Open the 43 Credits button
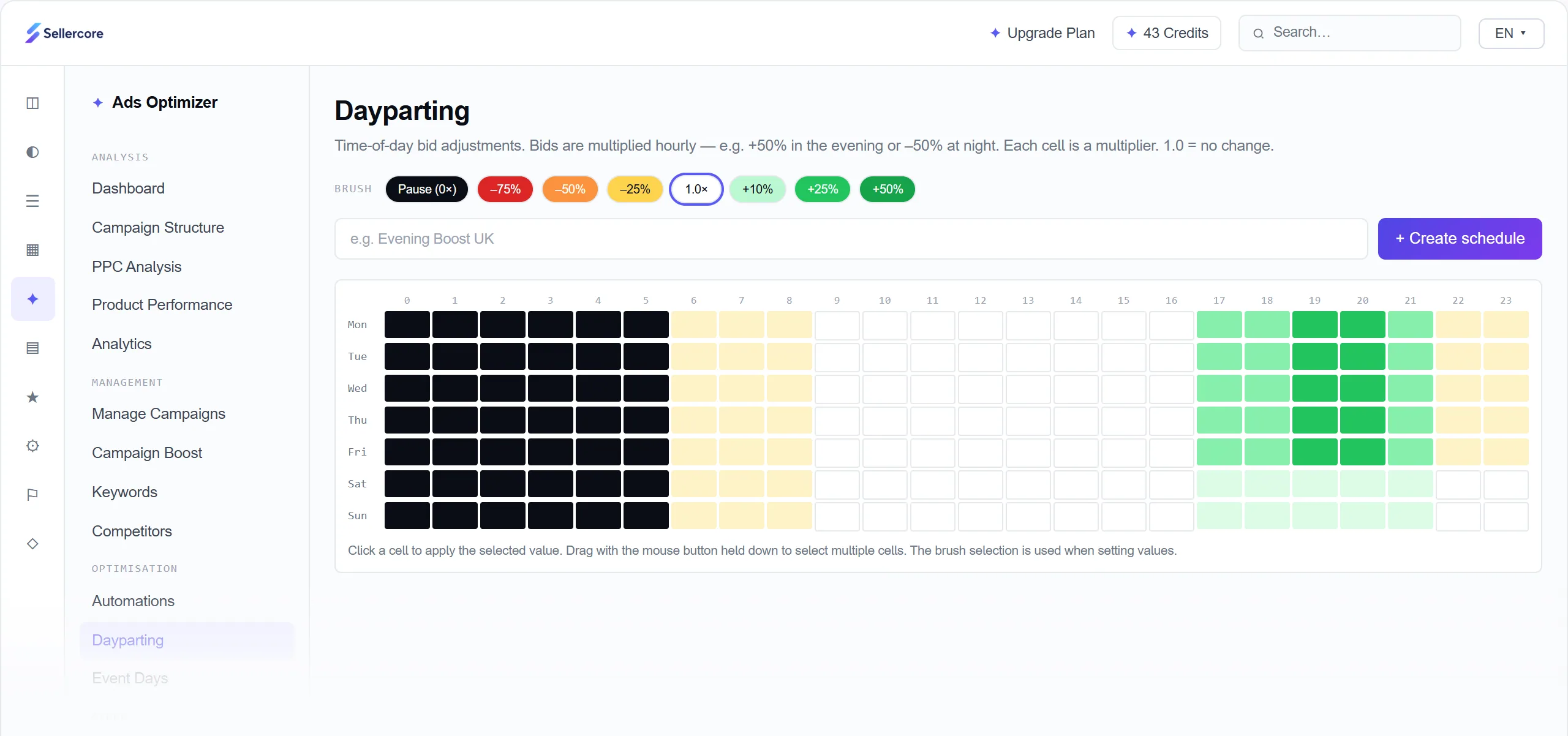Viewport: 1568px width, 736px height. pos(1167,33)
